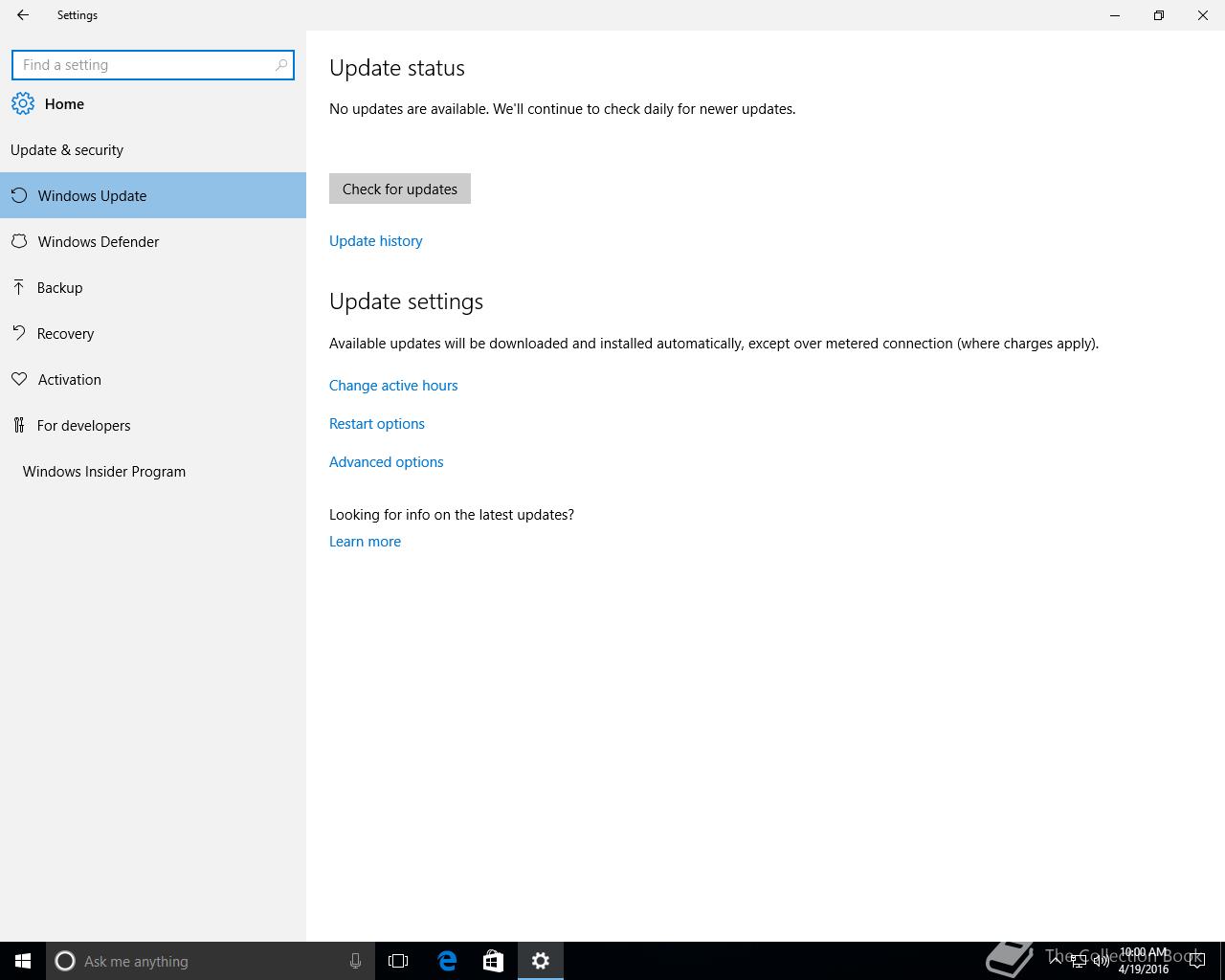Go to the Backup section
Image resolution: width=1225 pixels, height=980 pixels.
(x=153, y=287)
